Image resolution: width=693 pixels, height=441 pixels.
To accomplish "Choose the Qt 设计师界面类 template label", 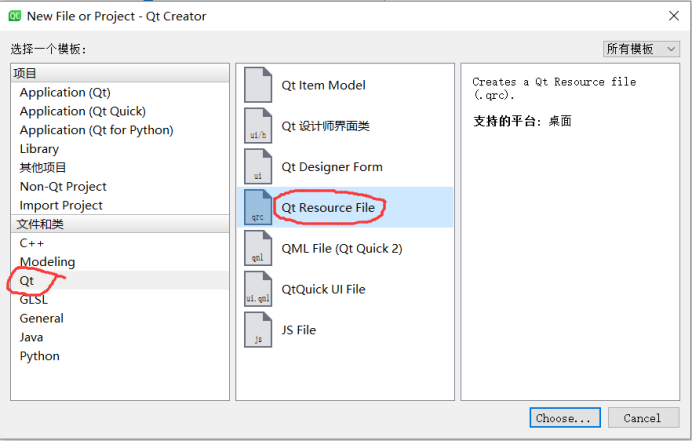I will [325, 126].
